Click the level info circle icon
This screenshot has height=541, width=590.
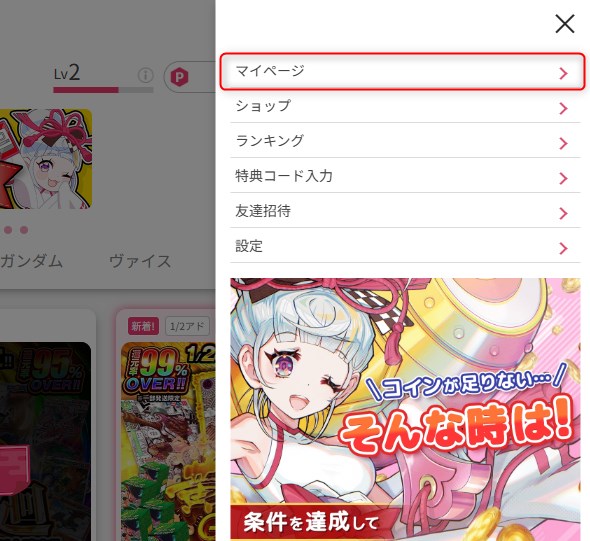146,75
